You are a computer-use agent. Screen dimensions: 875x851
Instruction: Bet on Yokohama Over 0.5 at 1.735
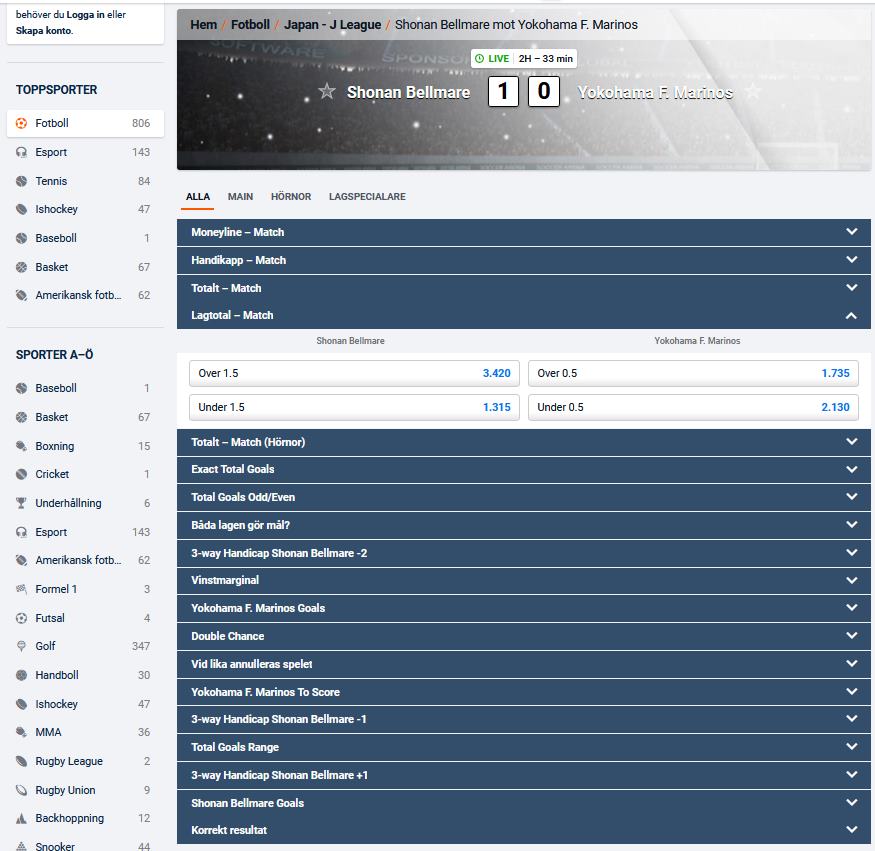(x=693, y=373)
